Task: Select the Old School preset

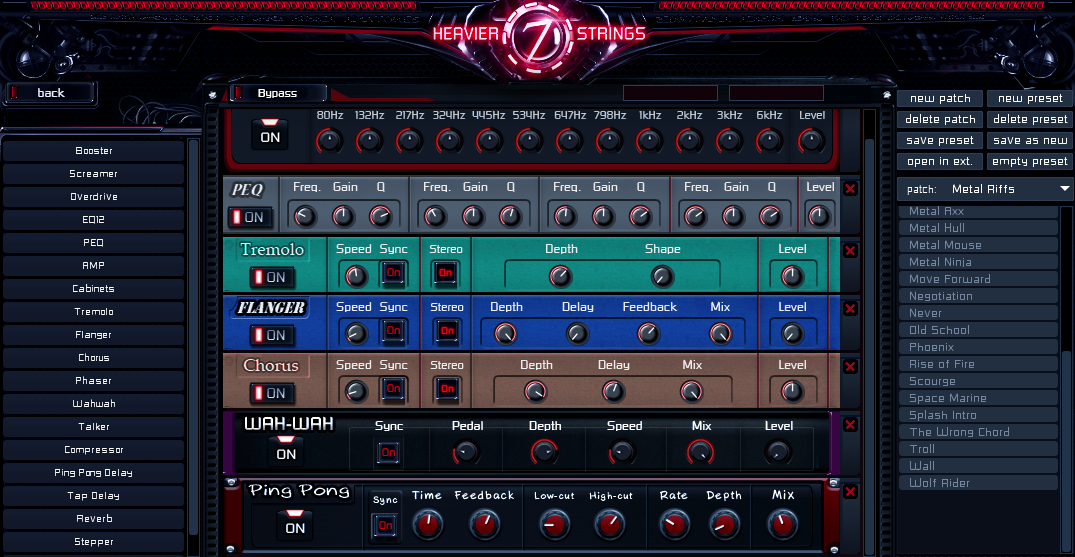Action: point(978,330)
